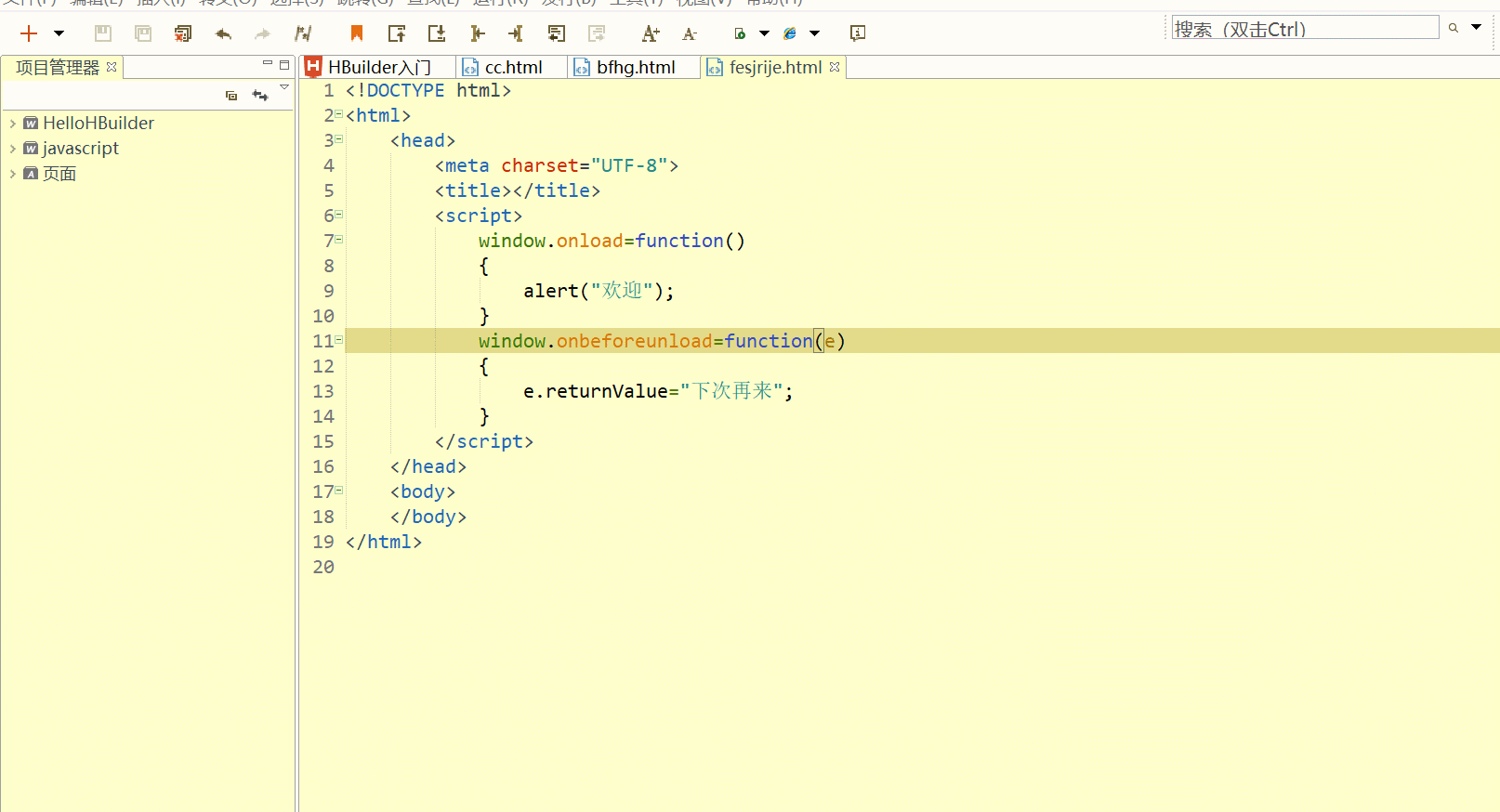Expand the javascript project node
Viewport: 1500px width, 812px height.
pyautogui.click(x=12, y=148)
